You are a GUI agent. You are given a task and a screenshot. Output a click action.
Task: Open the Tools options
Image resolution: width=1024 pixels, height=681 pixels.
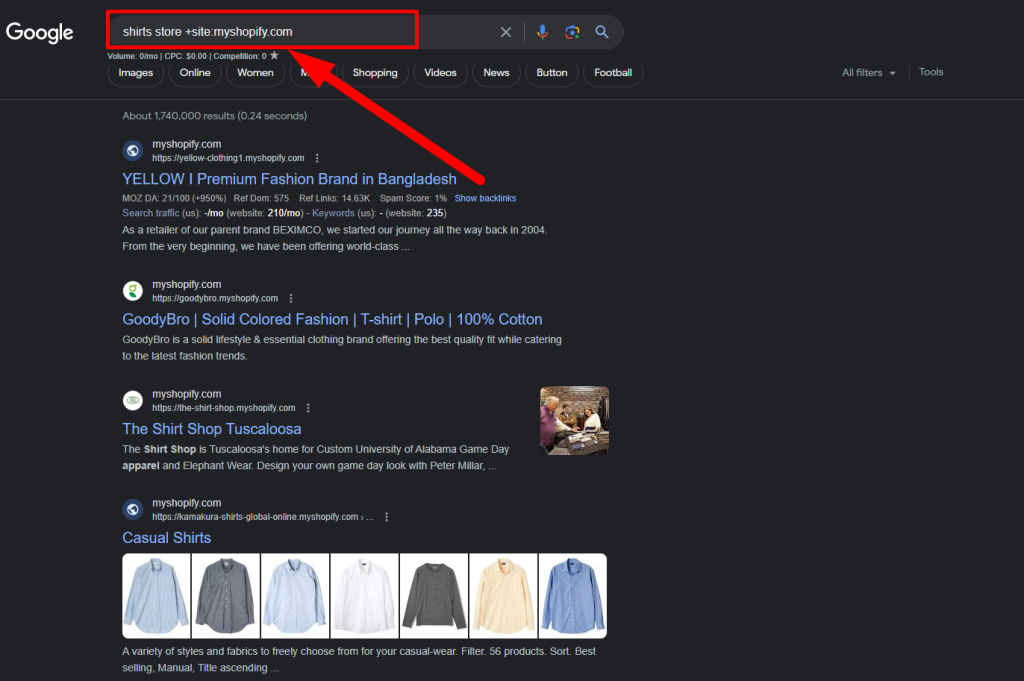[x=931, y=72]
